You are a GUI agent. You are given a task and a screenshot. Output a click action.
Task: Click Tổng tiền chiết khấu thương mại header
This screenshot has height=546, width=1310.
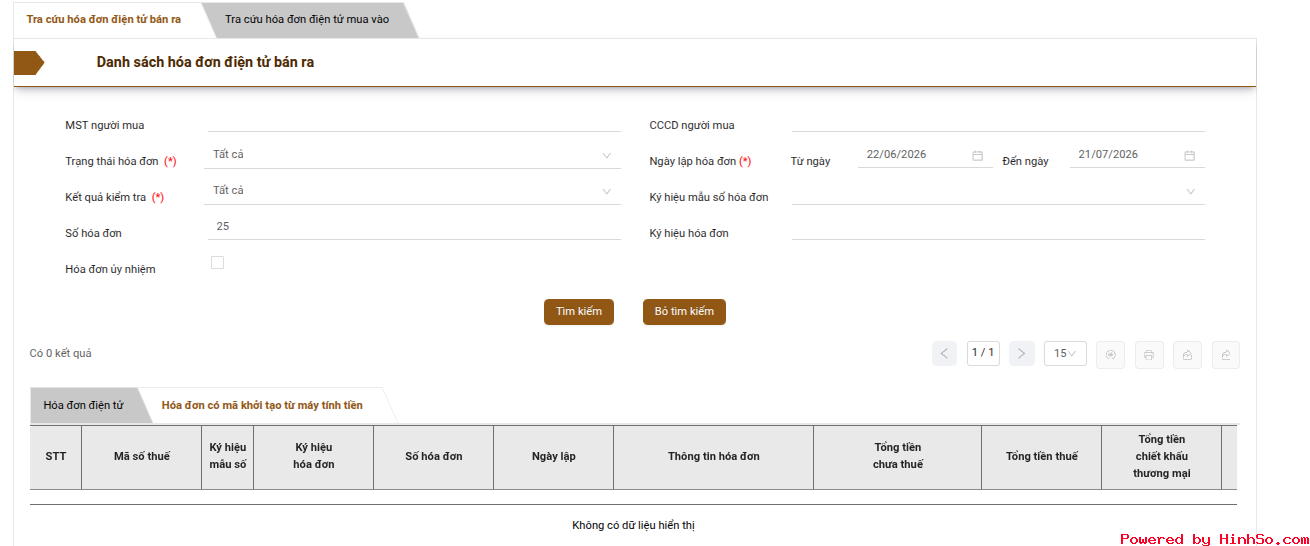[x=1162, y=457]
